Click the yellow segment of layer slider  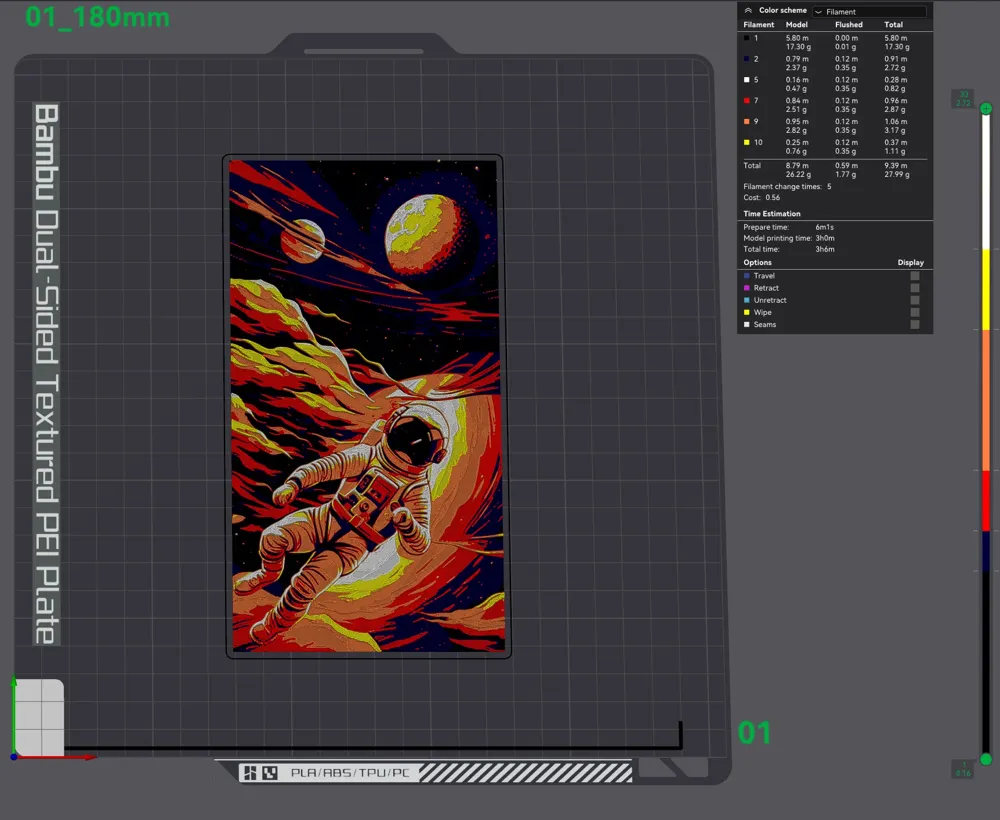(986, 290)
